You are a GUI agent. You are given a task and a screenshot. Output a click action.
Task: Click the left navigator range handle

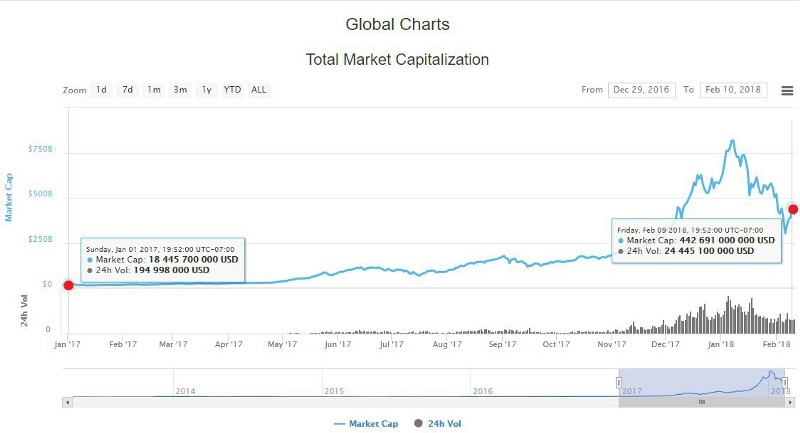tap(619, 382)
